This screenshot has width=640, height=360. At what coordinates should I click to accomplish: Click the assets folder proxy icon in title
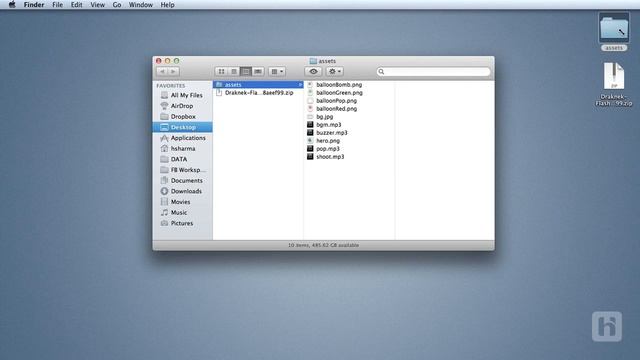coord(313,61)
